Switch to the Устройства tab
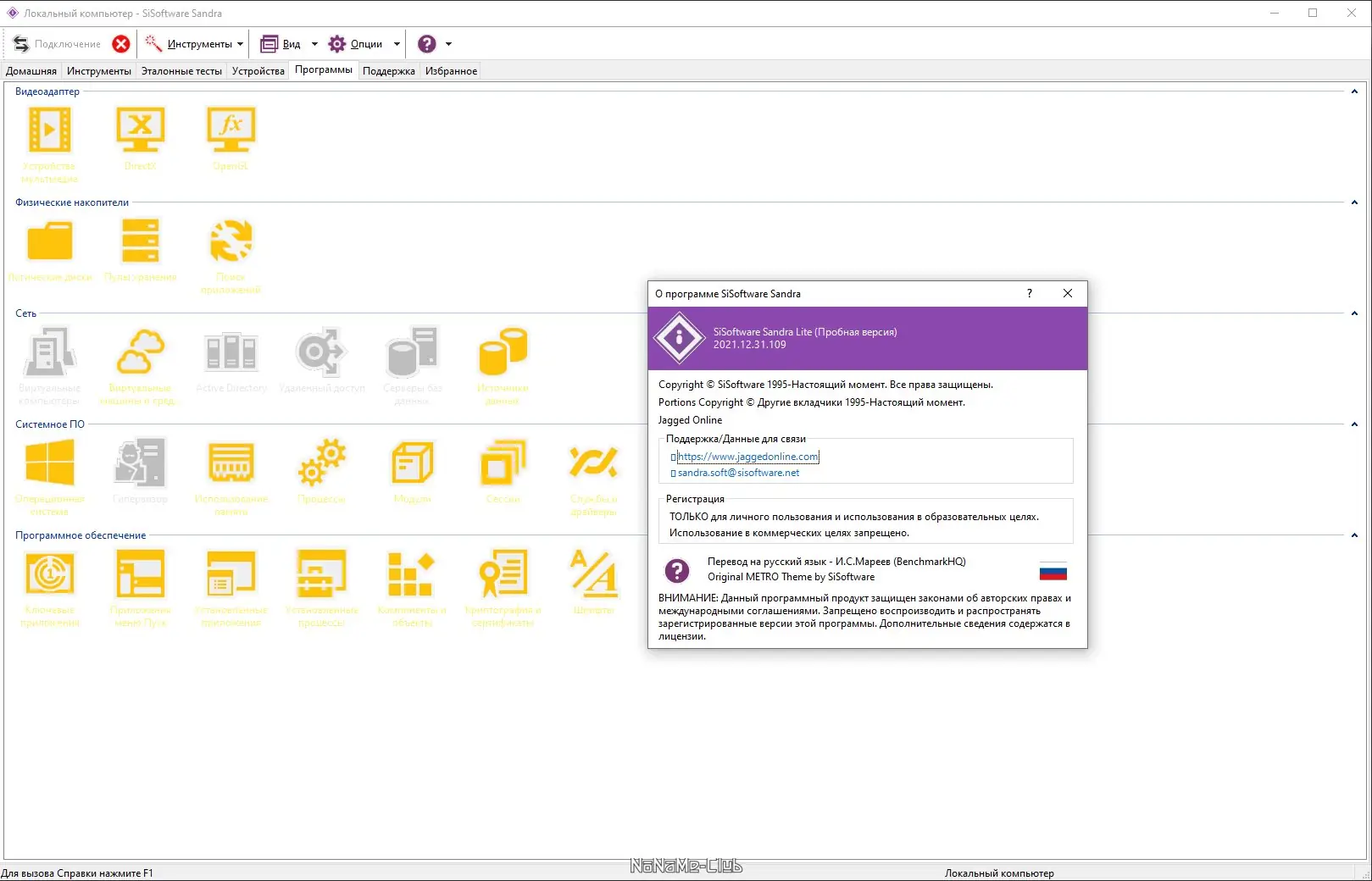 pos(258,71)
